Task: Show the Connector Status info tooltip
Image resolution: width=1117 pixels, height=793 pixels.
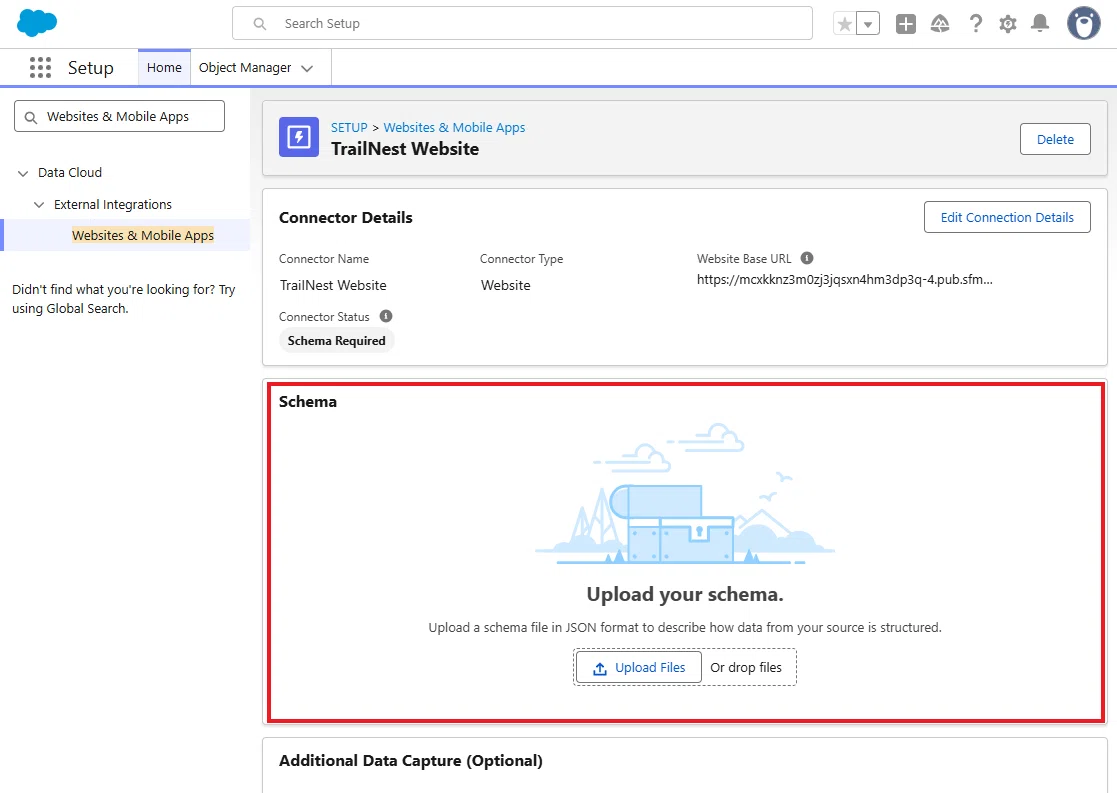Action: click(x=386, y=316)
